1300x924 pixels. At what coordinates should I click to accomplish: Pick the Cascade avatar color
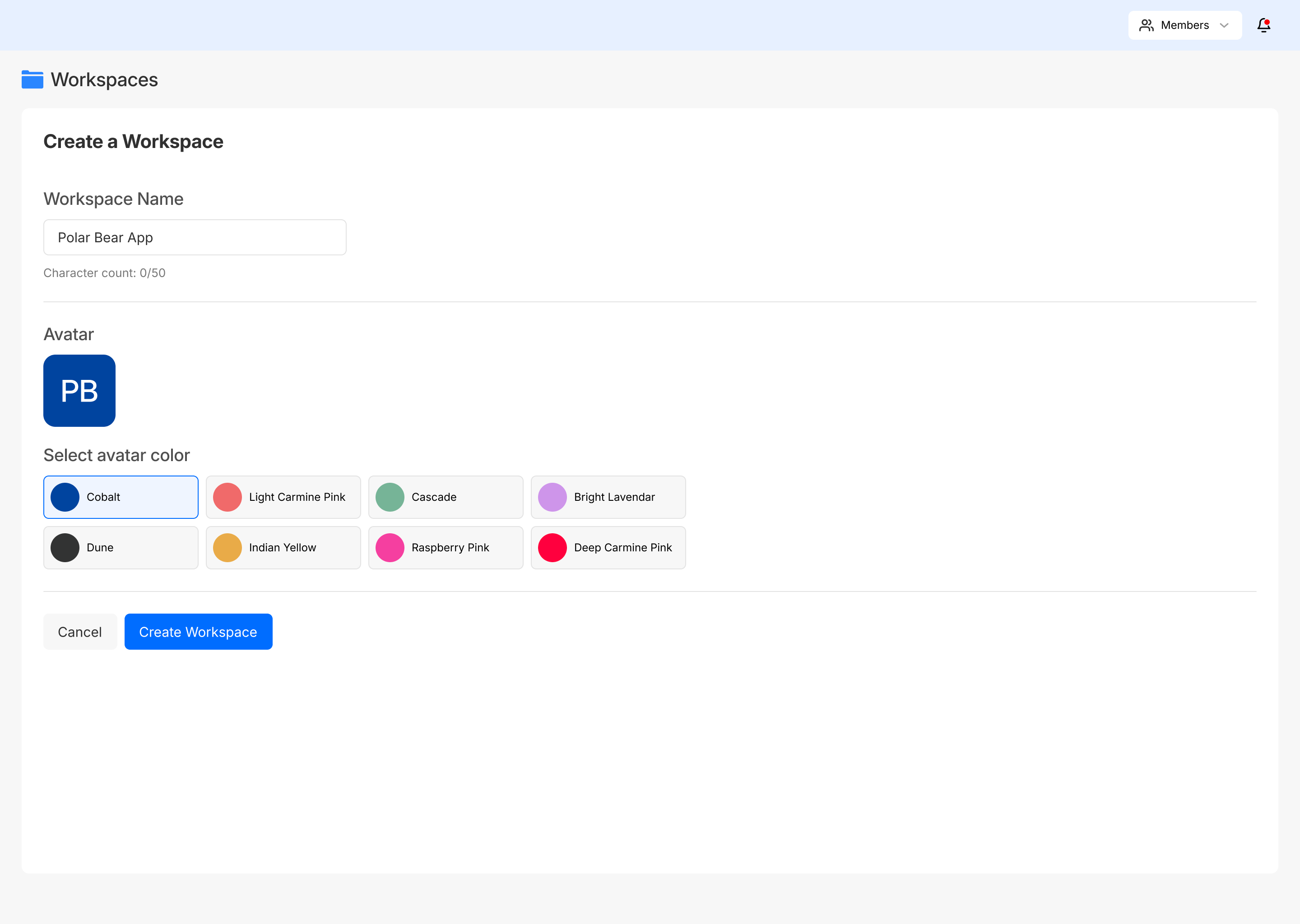point(445,497)
